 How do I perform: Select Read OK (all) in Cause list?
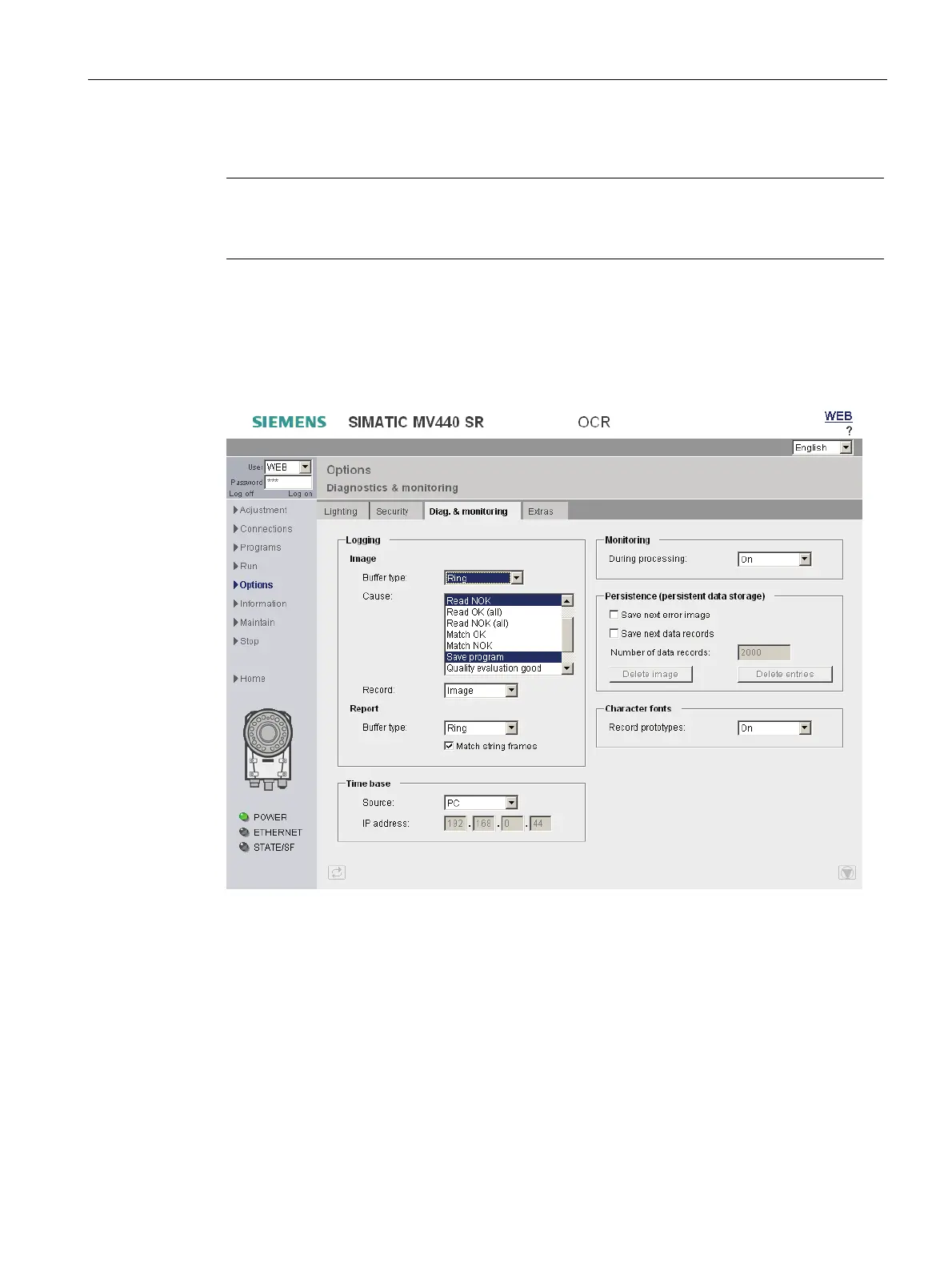pos(503,612)
